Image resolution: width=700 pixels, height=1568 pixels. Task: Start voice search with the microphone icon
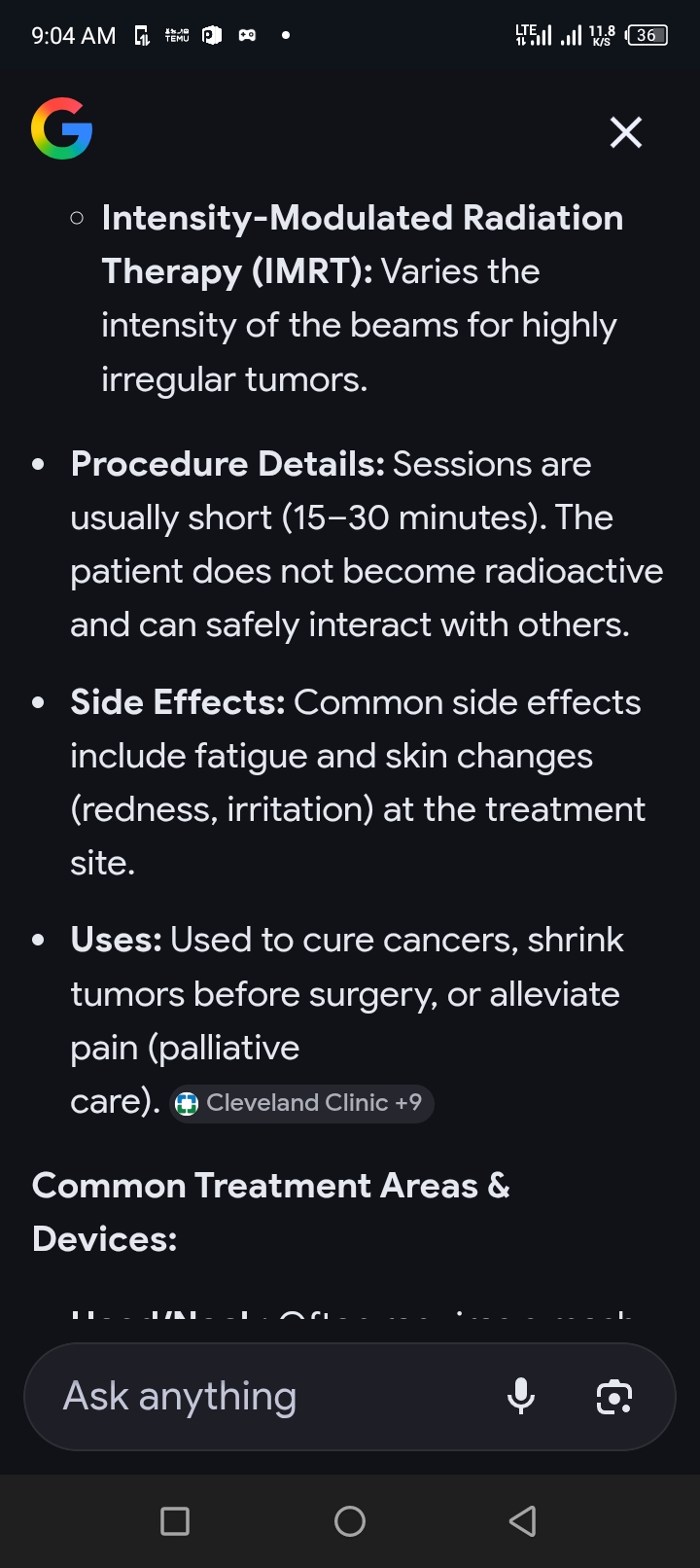pyautogui.click(x=521, y=1397)
